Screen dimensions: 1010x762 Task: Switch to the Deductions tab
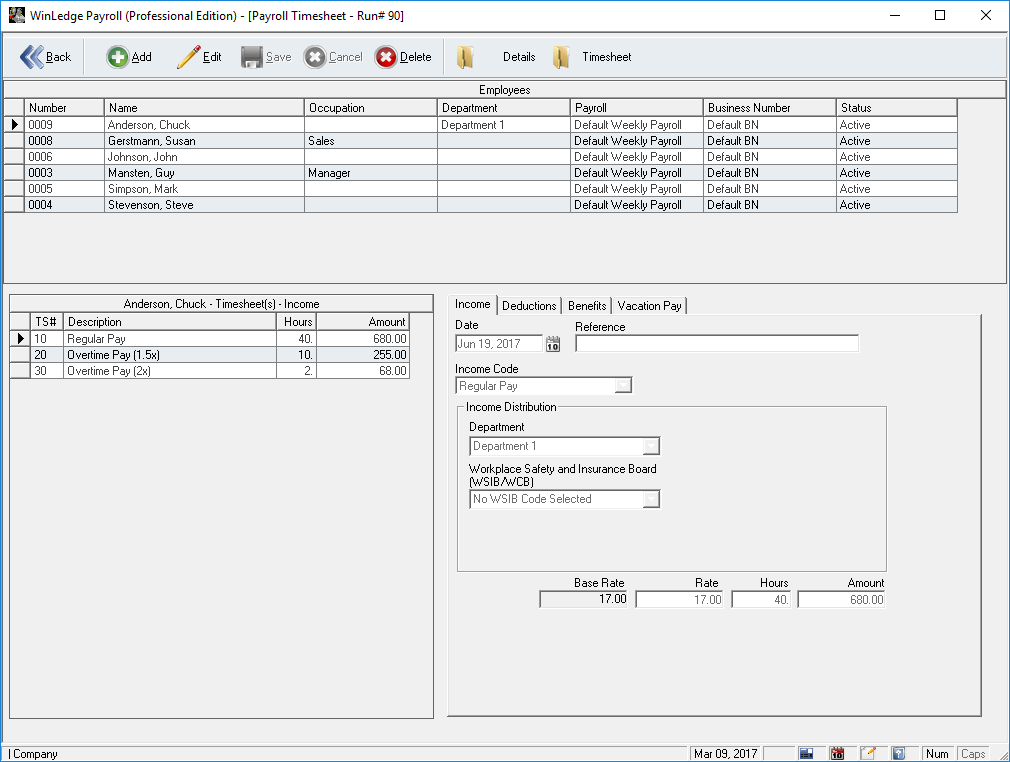(529, 306)
